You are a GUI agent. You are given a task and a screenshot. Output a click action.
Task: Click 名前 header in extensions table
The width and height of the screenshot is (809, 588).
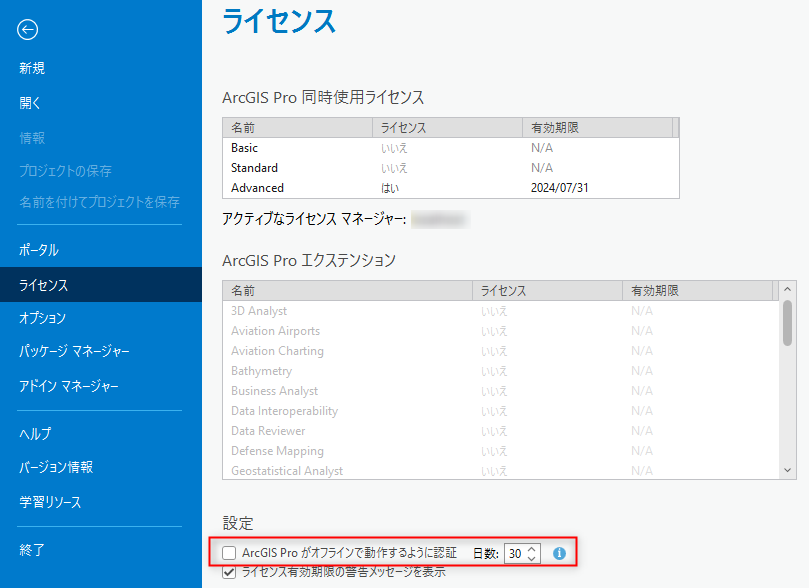(347, 291)
